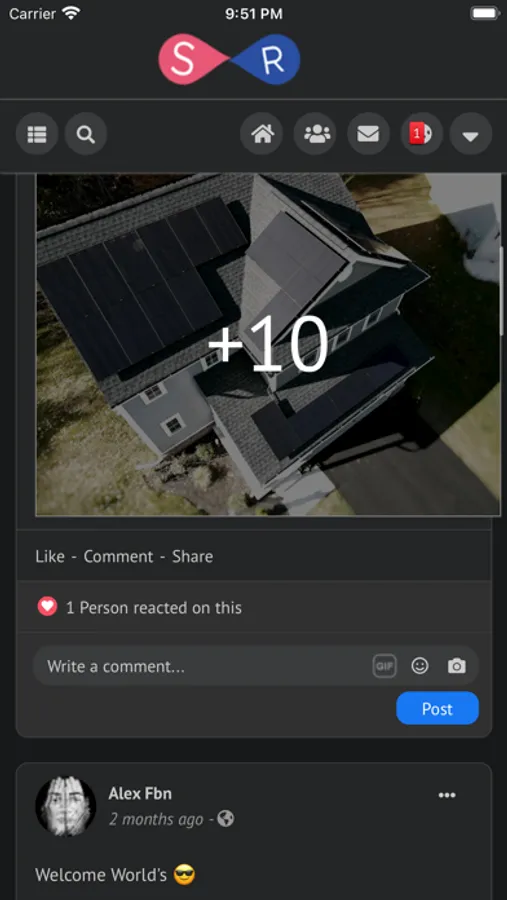
Task: Click the Comment link
Action: (x=118, y=556)
